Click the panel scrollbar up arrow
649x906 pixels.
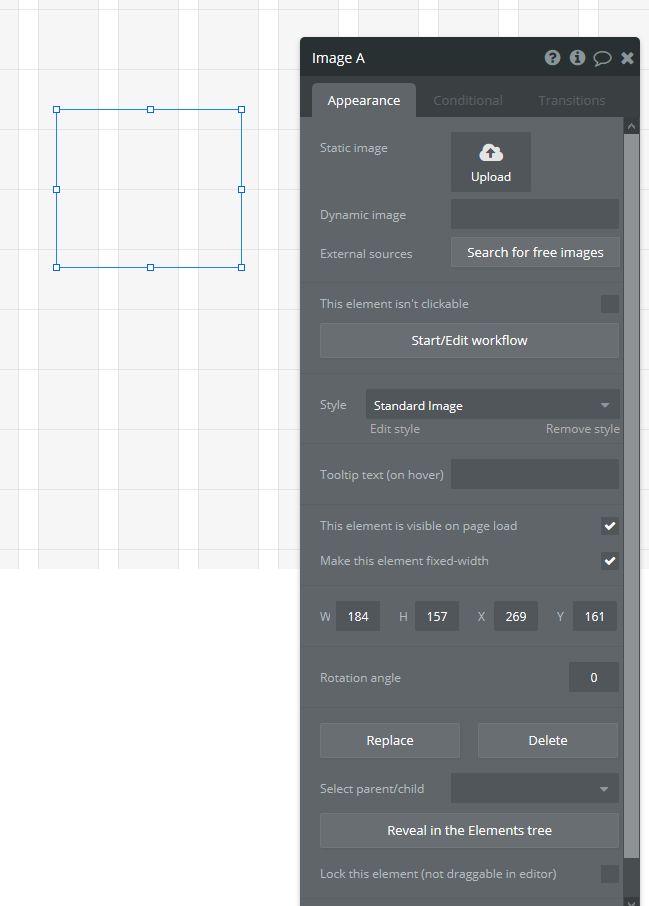coord(631,125)
